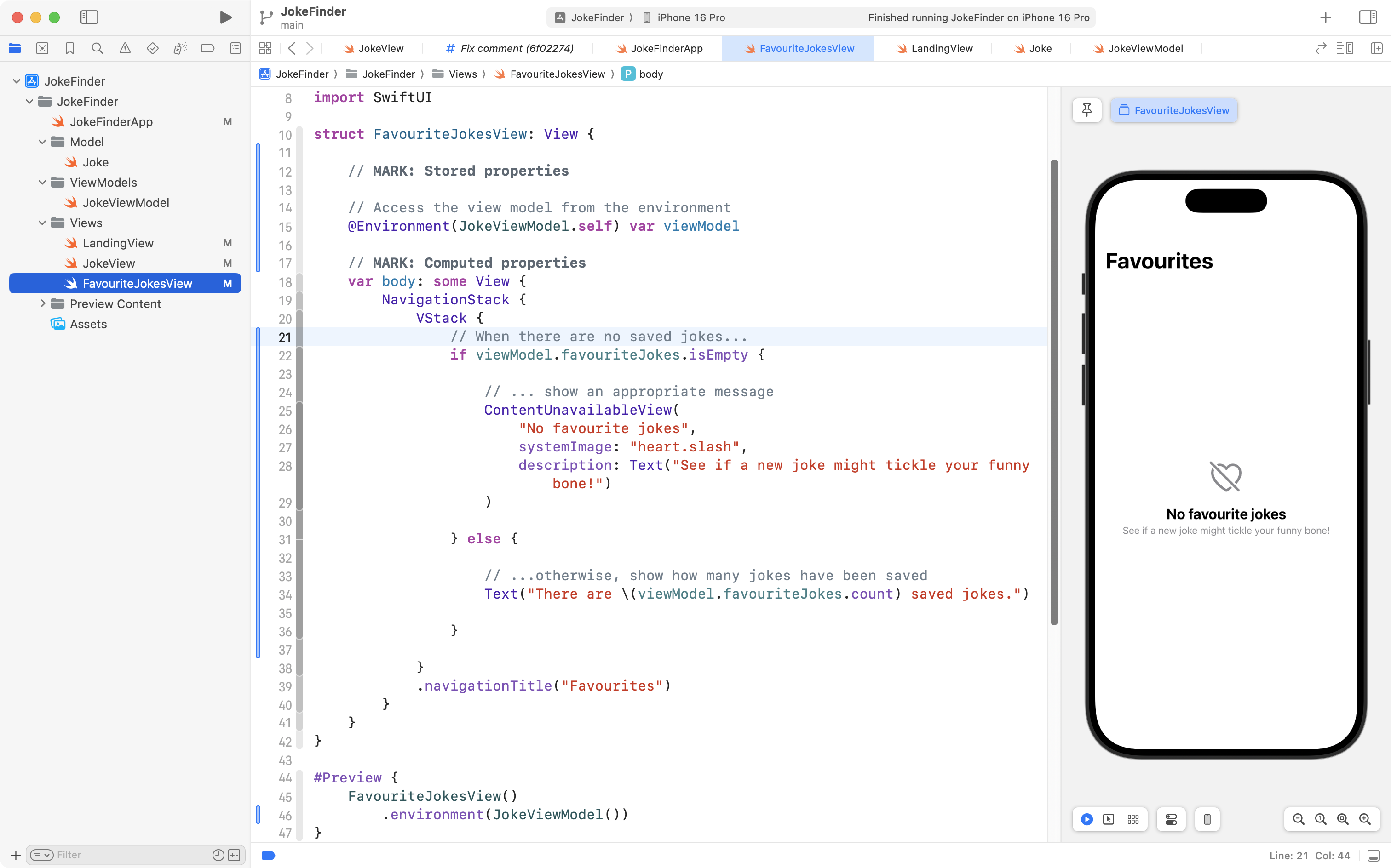Click the zoom to fit preview icon

1342,819
